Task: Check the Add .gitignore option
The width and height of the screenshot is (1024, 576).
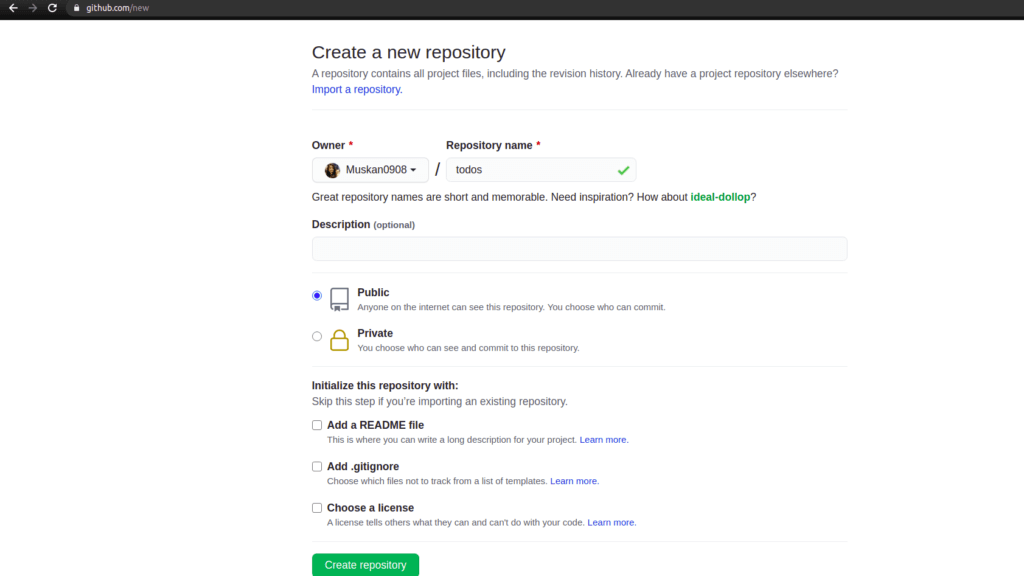Action: point(317,466)
